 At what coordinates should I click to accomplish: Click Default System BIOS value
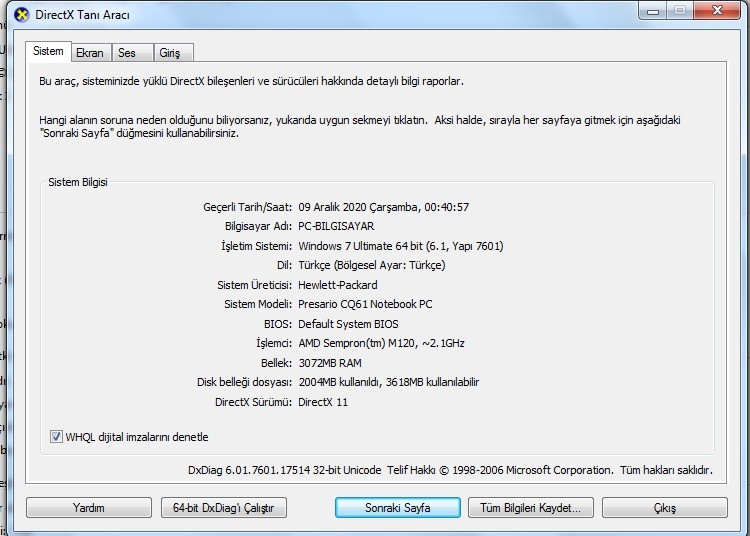pyautogui.click(x=348, y=324)
